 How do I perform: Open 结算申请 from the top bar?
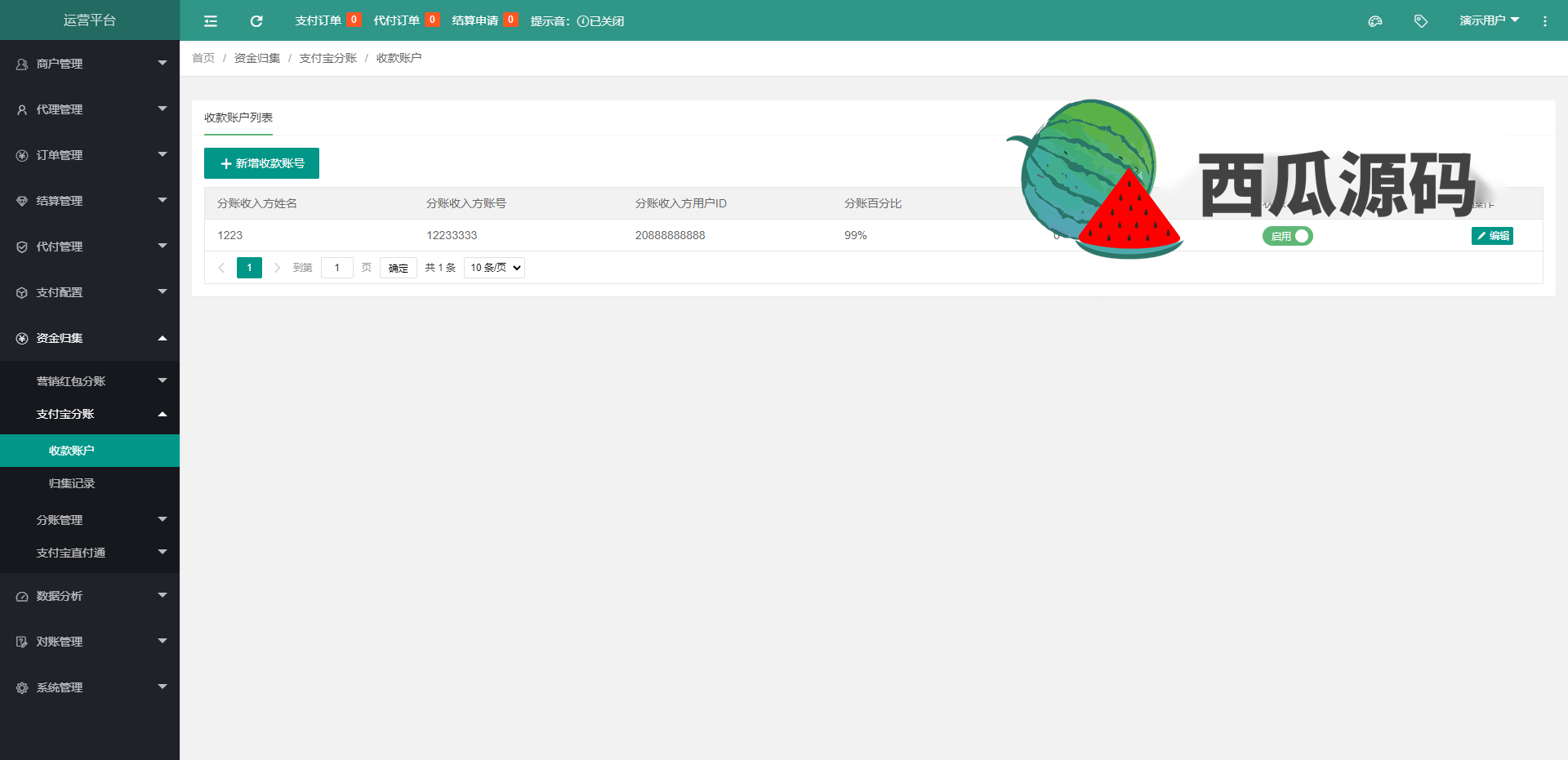485,20
